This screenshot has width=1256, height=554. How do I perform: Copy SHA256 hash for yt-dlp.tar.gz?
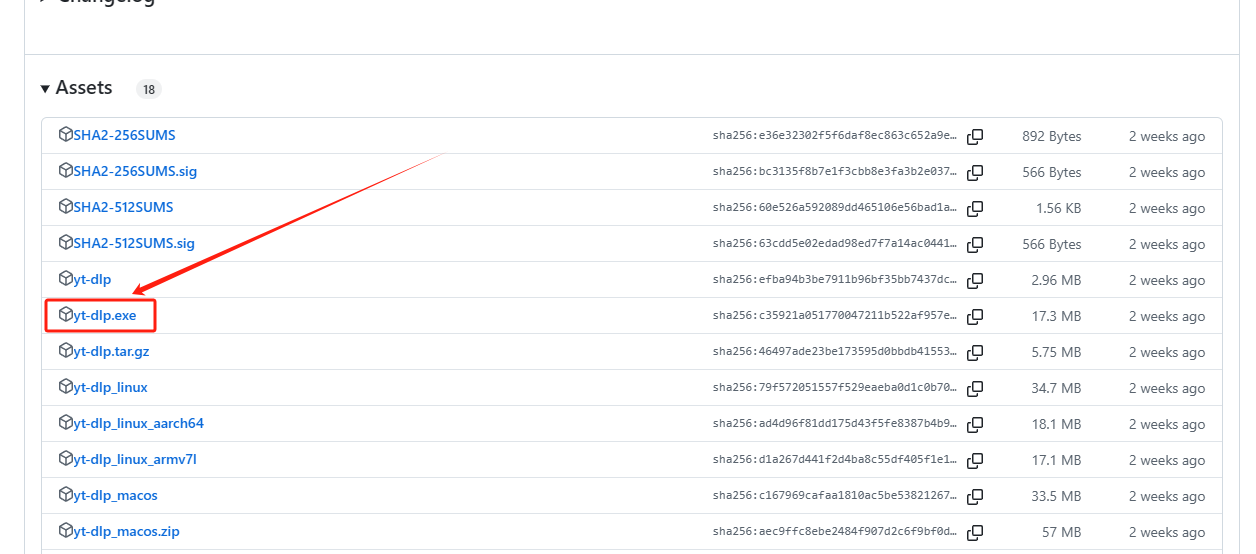pos(975,352)
